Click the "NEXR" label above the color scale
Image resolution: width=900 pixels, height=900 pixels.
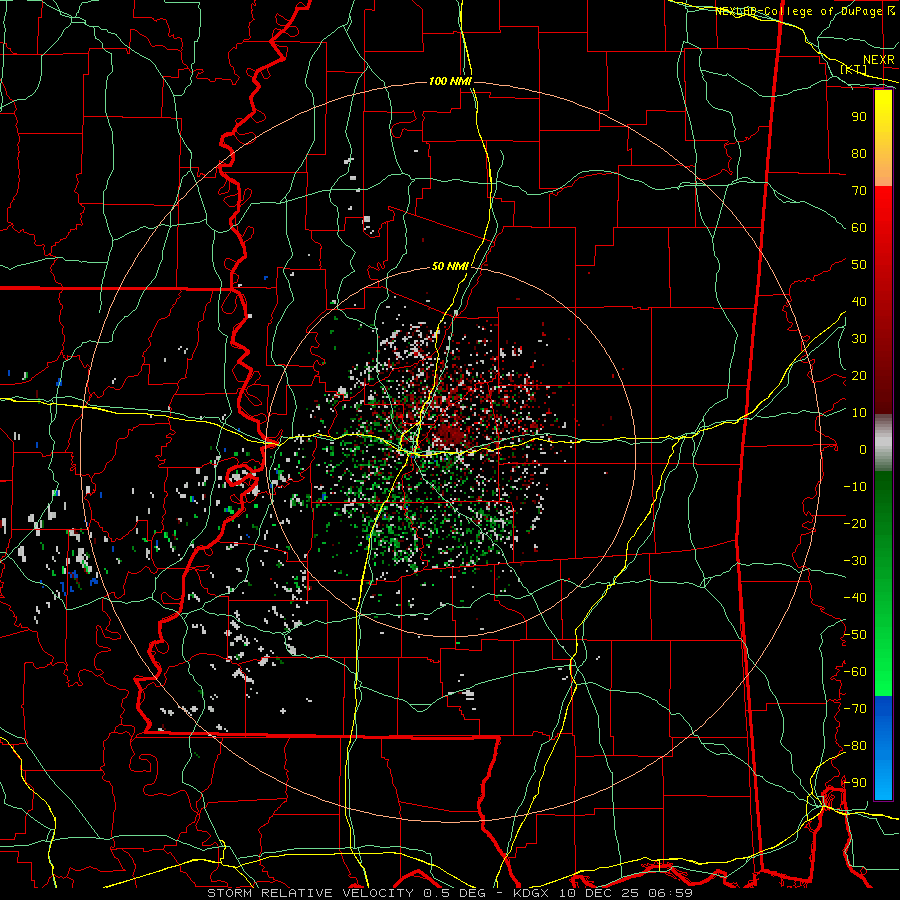pyautogui.click(x=879, y=60)
